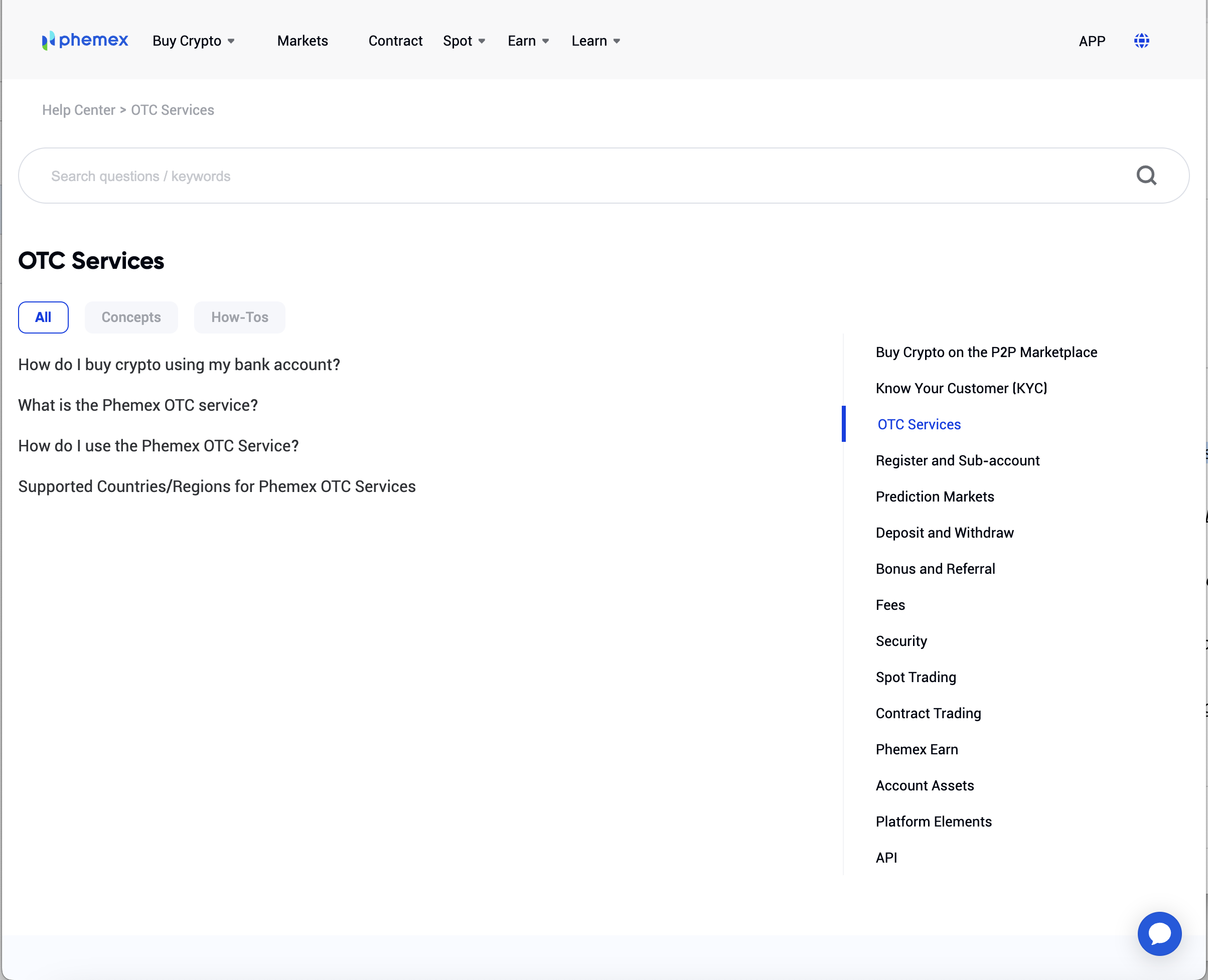Open the Security category
Viewport: 1208px width, 980px height.
click(901, 641)
